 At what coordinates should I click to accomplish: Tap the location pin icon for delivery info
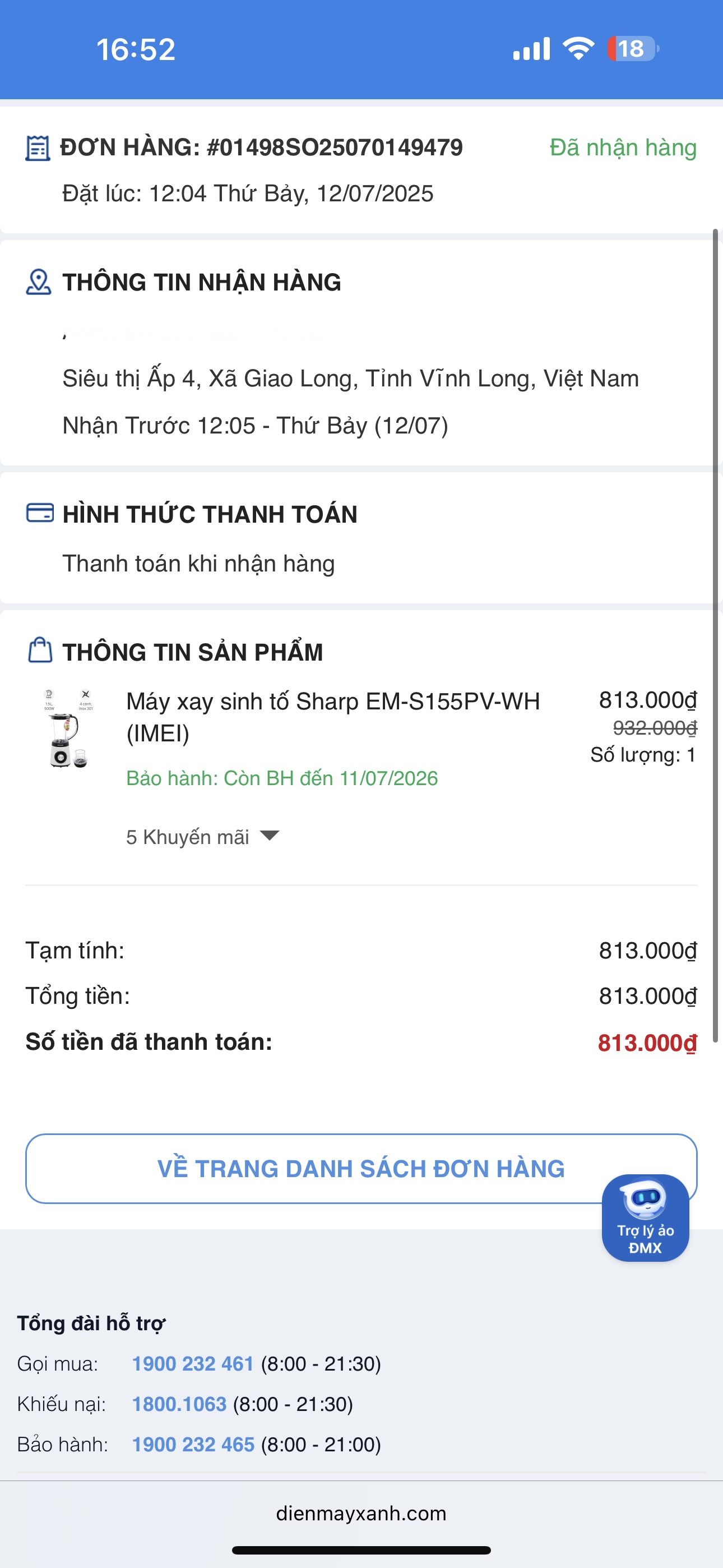[38, 283]
